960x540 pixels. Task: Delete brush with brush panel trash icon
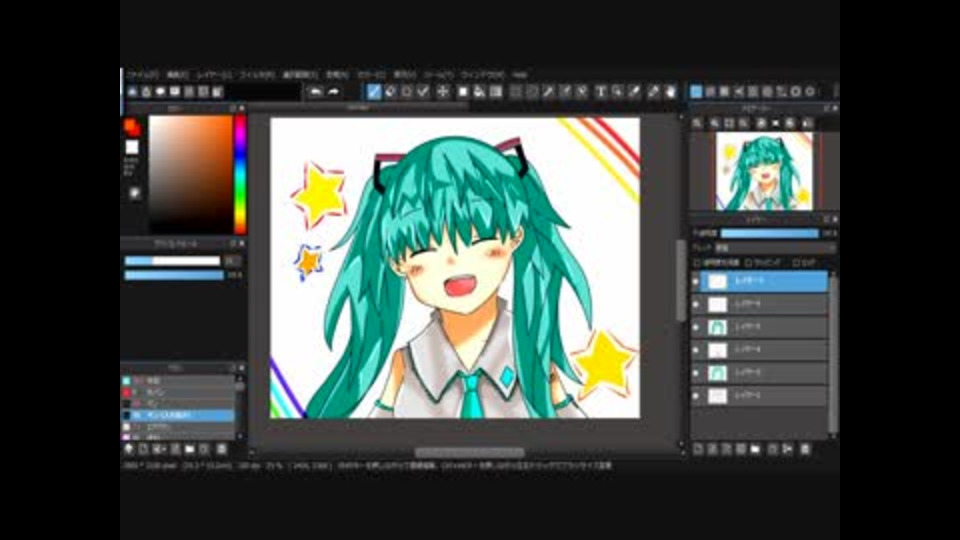[222, 449]
